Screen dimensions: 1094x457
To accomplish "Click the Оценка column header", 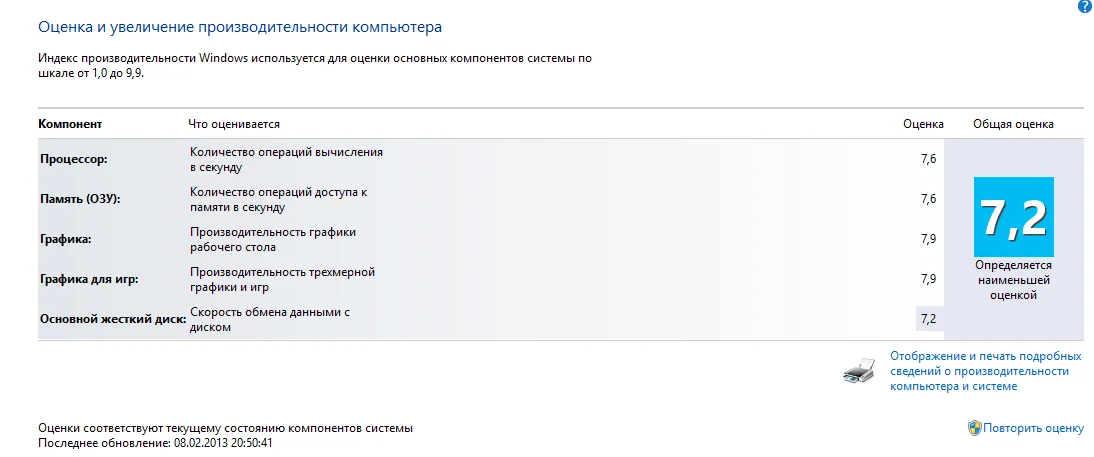I will tap(923, 124).
